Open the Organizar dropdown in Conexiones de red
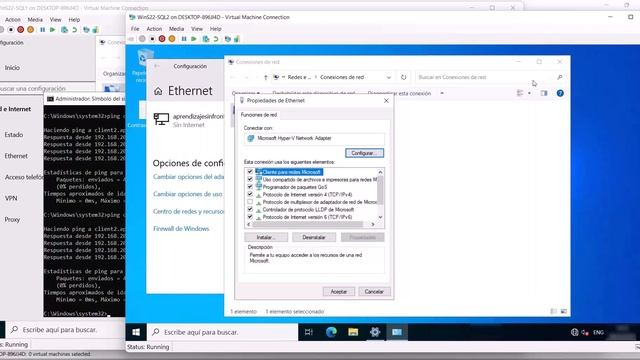 point(246,93)
